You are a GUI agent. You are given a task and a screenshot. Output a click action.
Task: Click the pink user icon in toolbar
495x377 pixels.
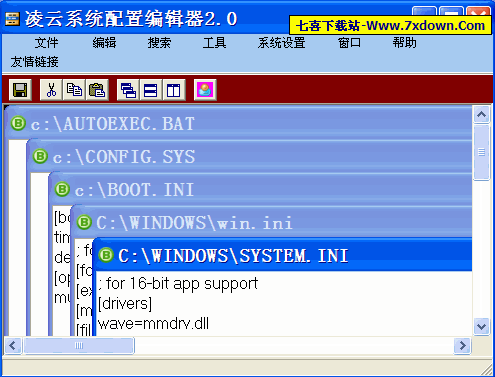(x=205, y=90)
